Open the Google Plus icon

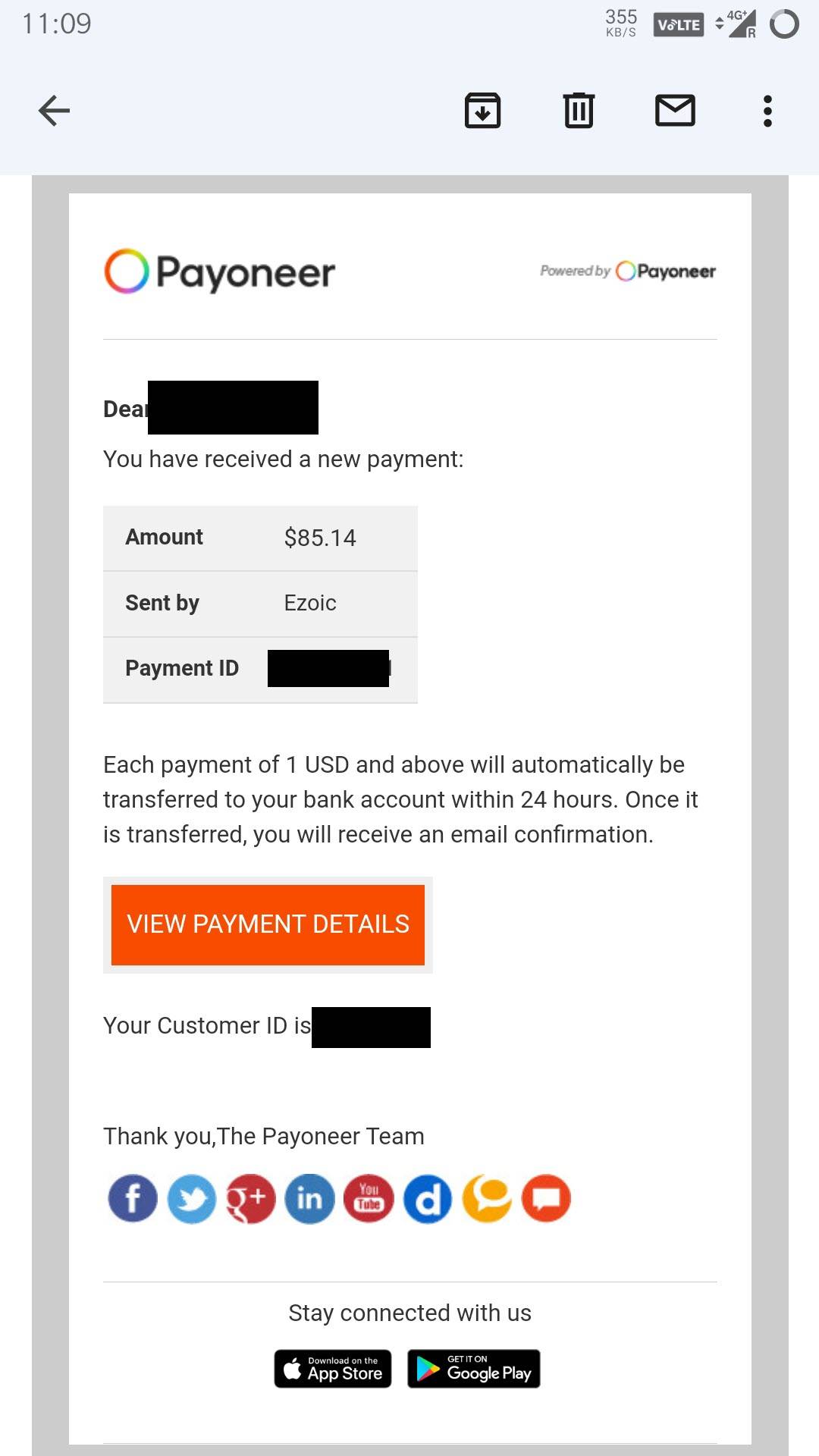tap(250, 1199)
